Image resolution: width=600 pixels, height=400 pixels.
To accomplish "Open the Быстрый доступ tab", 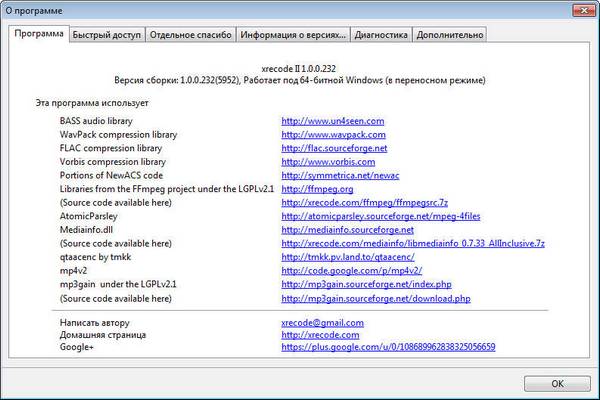I will (107, 35).
